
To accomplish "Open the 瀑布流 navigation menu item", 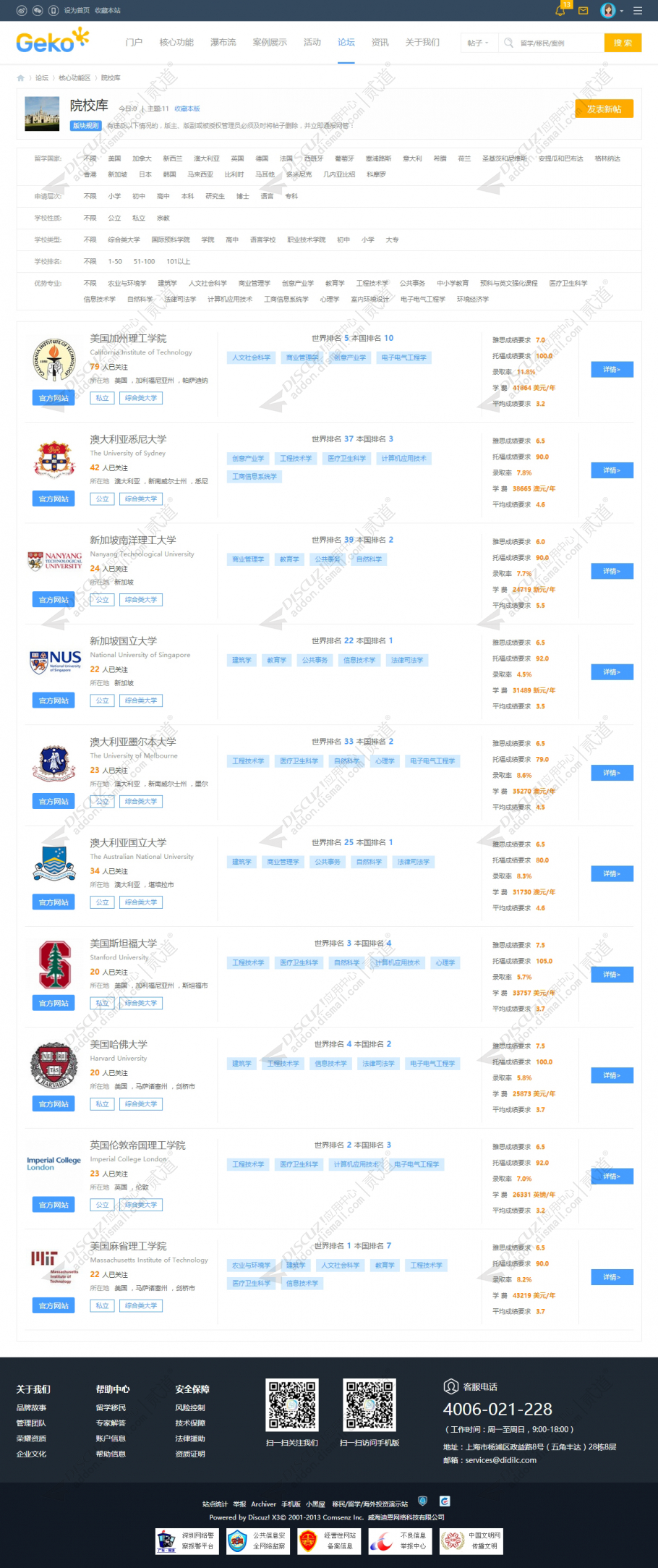I will click(223, 42).
